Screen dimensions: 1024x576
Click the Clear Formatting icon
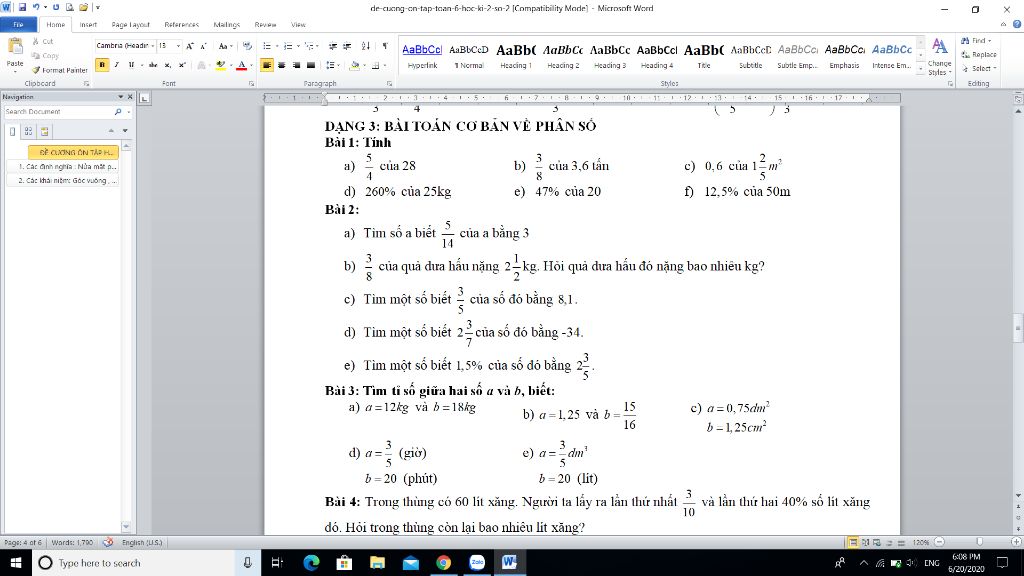(247, 46)
